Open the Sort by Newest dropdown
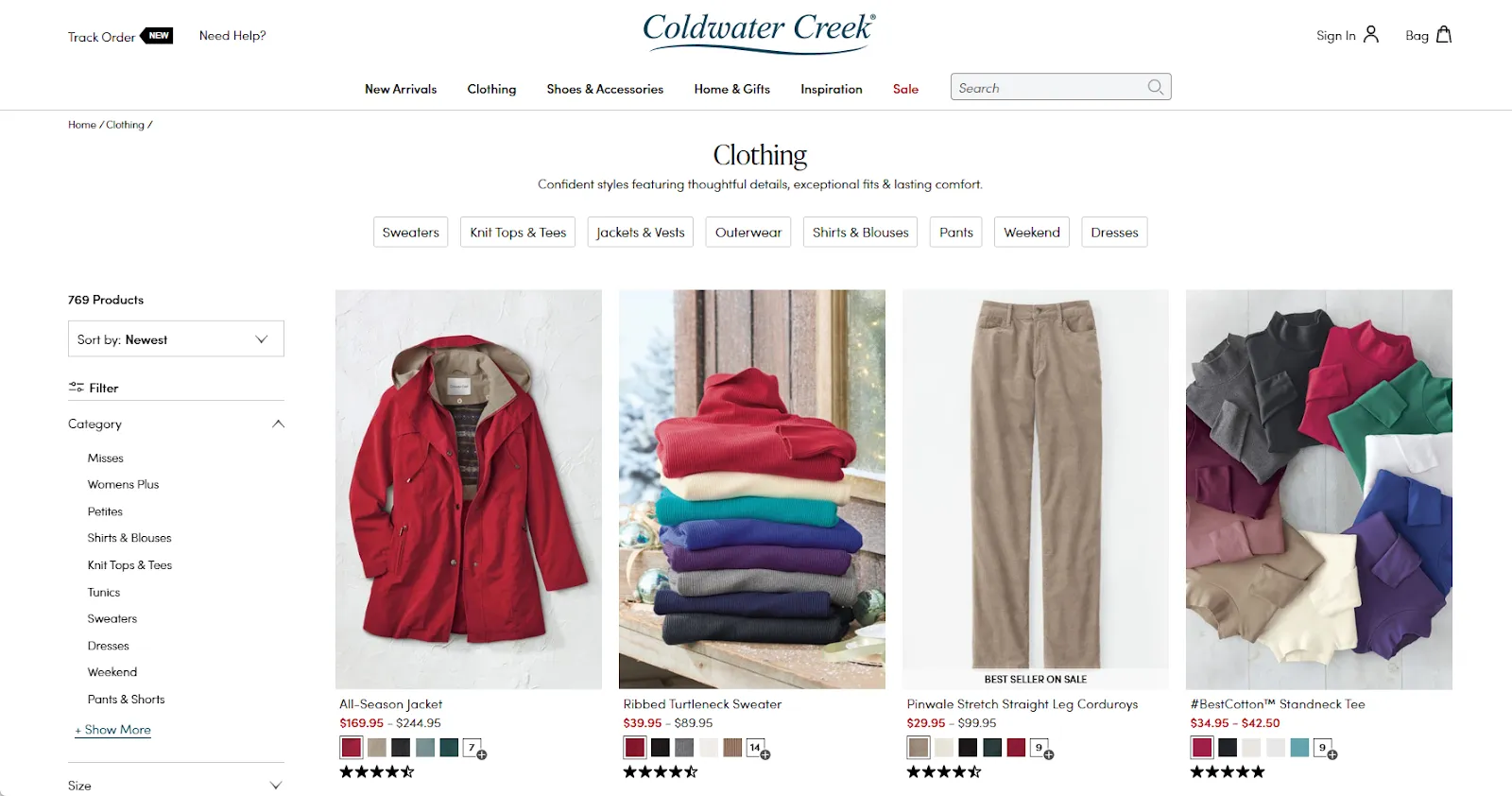 pyautogui.click(x=176, y=339)
